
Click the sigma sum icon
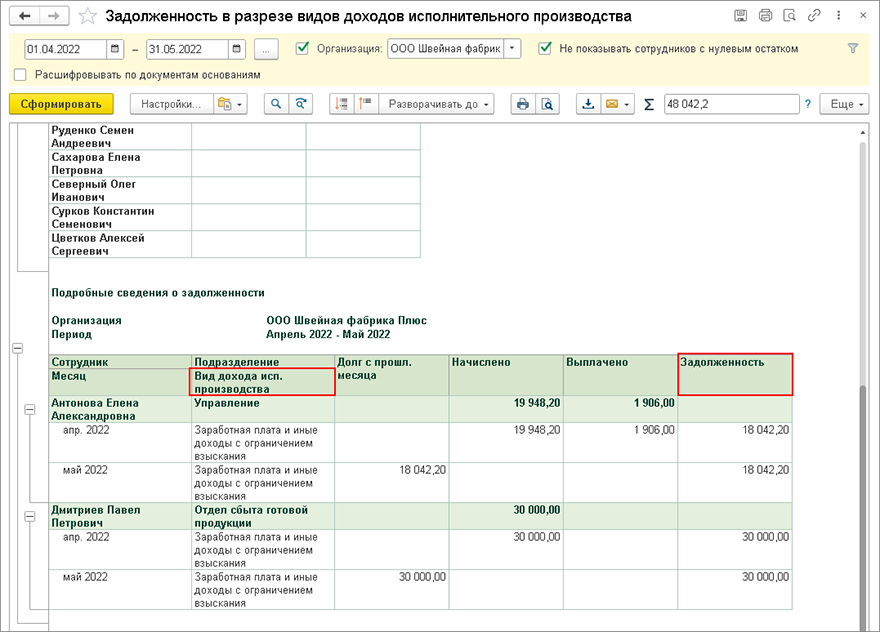649,104
